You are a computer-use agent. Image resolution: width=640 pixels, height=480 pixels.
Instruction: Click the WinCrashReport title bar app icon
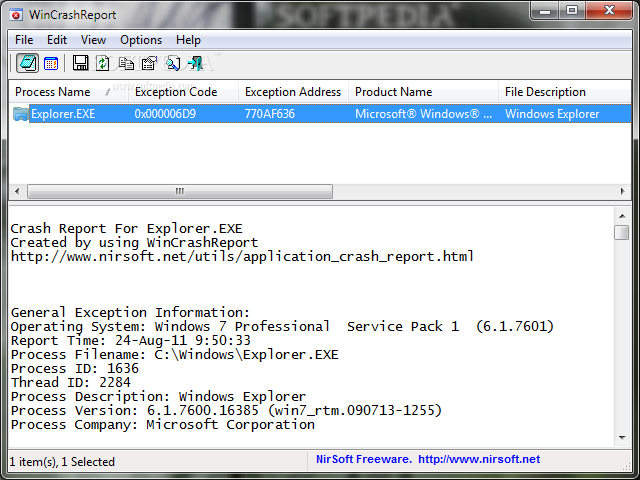16,15
